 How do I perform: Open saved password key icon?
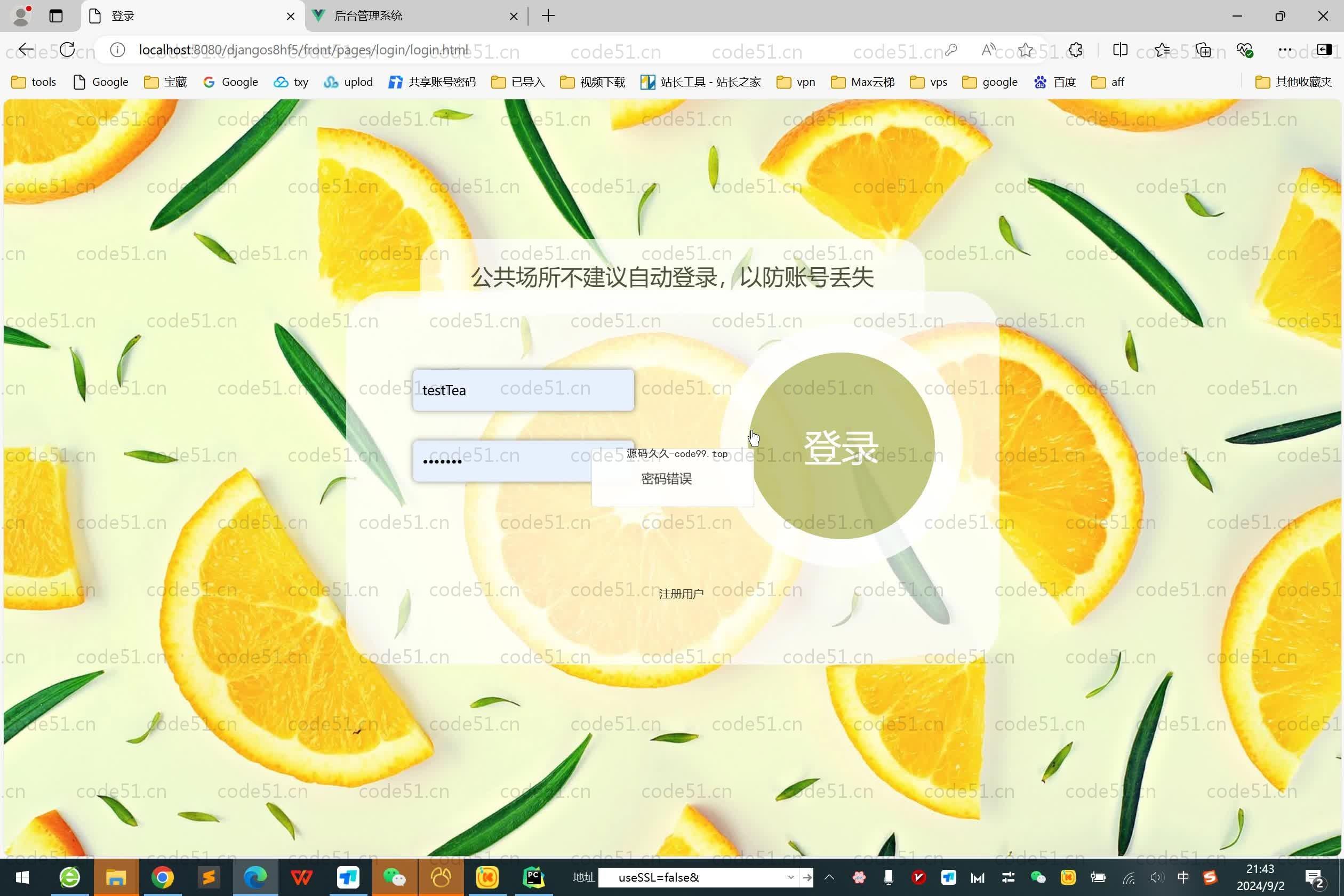[951, 50]
